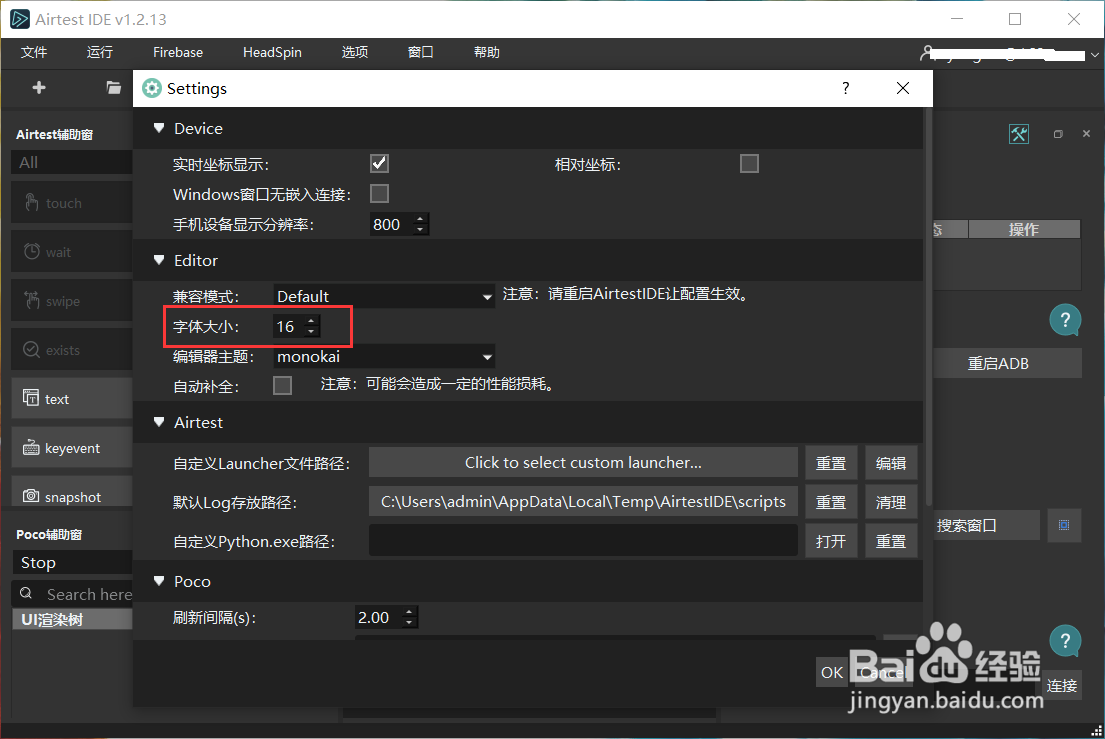Enable 相对坐标 checkbox
The width and height of the screenshot is (1105, 739).
[x=749, y=163]
